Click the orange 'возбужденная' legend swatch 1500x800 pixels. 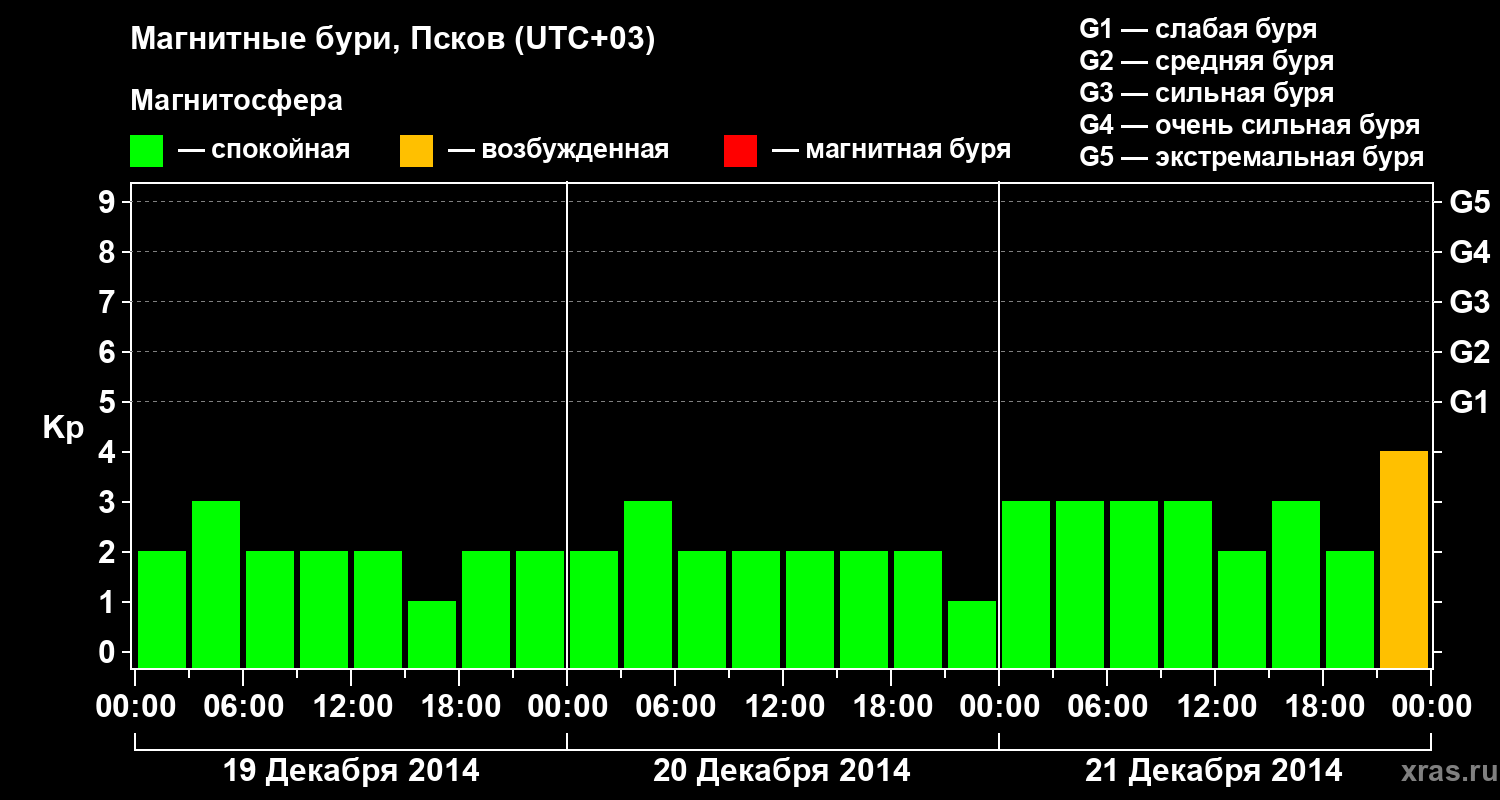click(416, 151)
